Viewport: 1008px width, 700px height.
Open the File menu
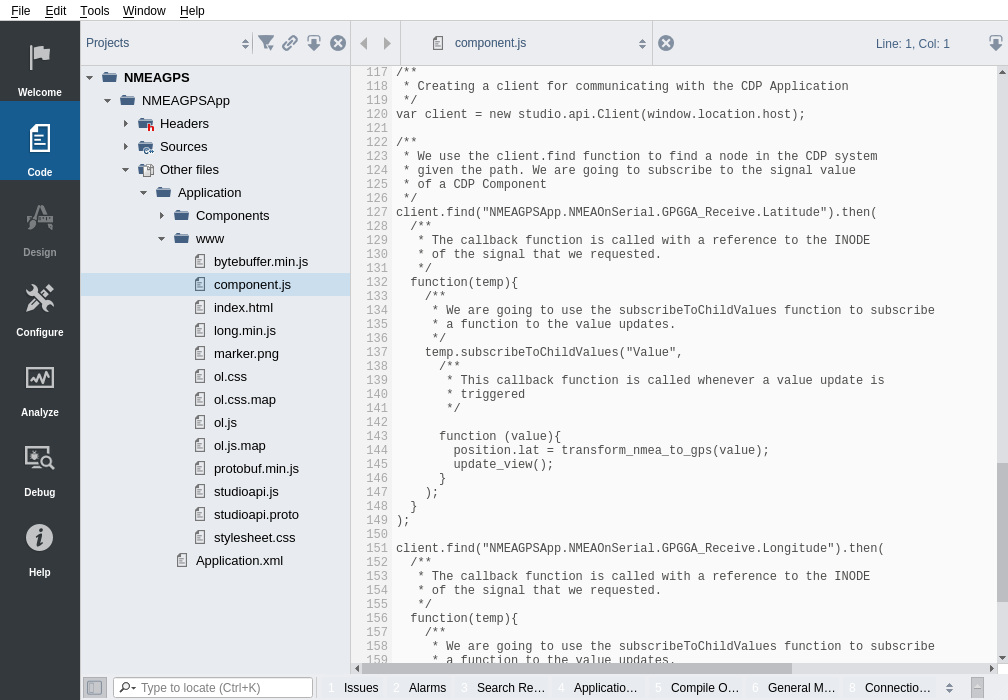21,11
